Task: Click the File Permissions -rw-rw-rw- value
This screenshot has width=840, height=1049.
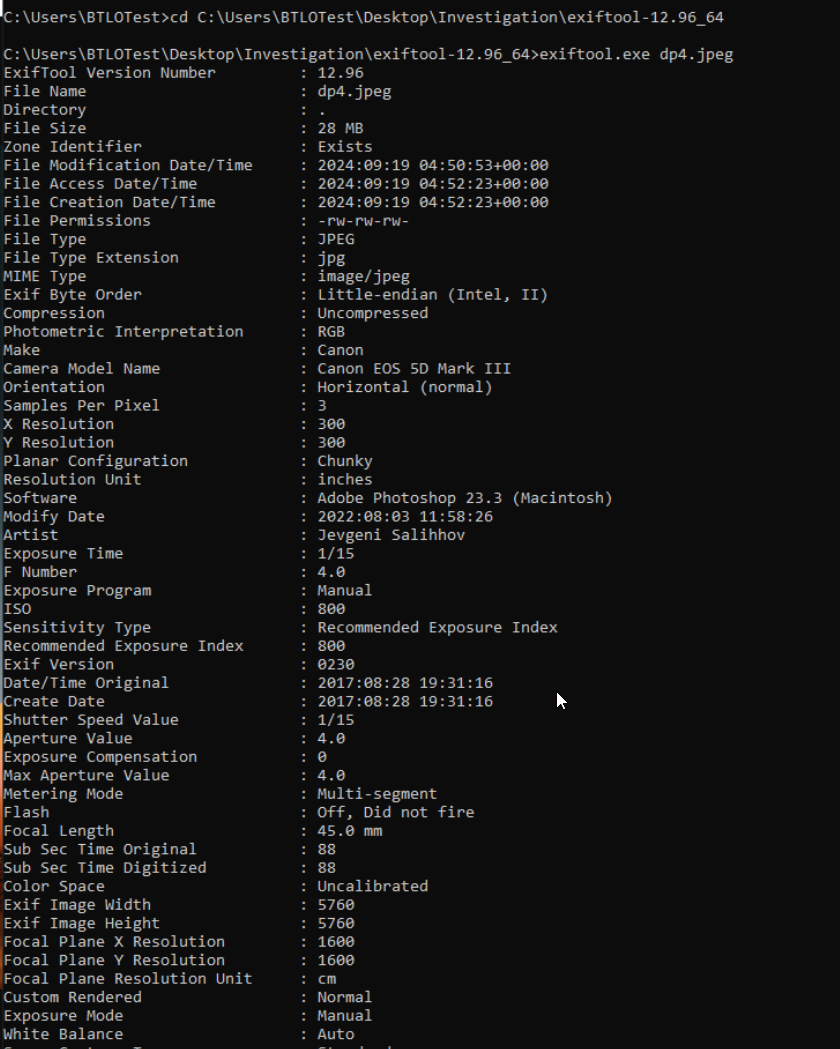Action: (x=363, y=221)
